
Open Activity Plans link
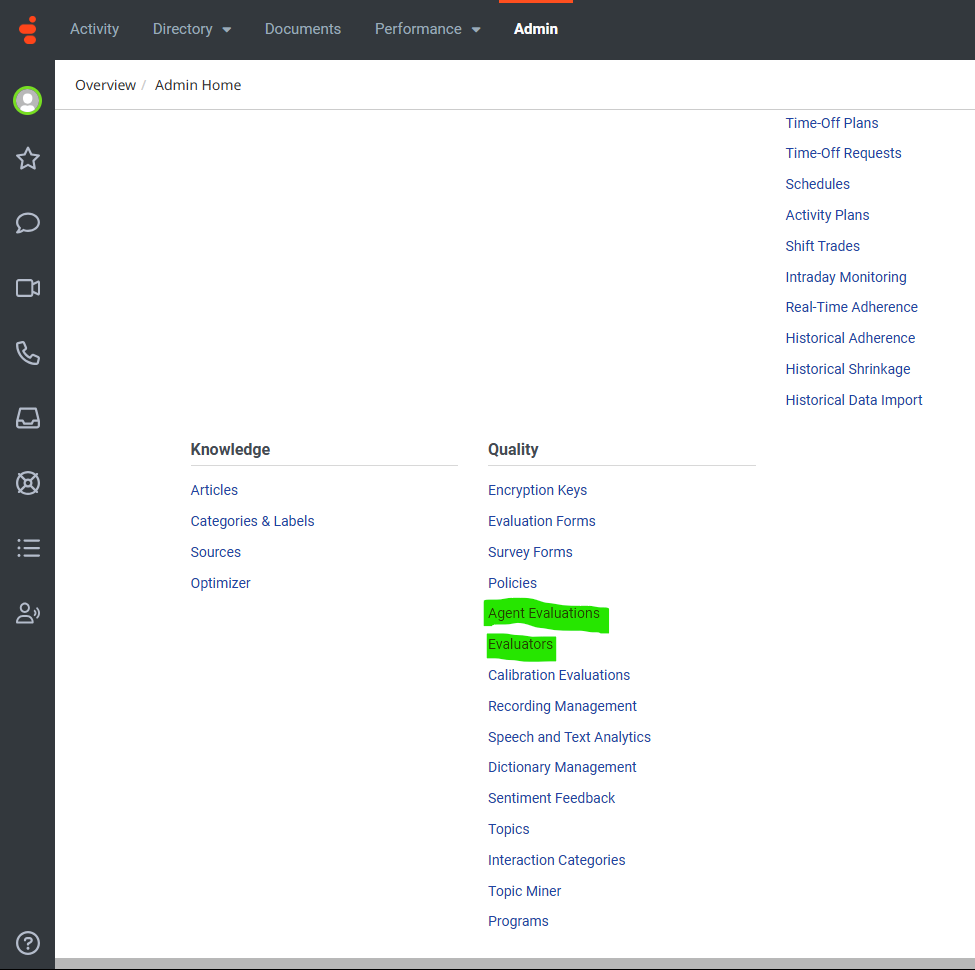point(827,215)
